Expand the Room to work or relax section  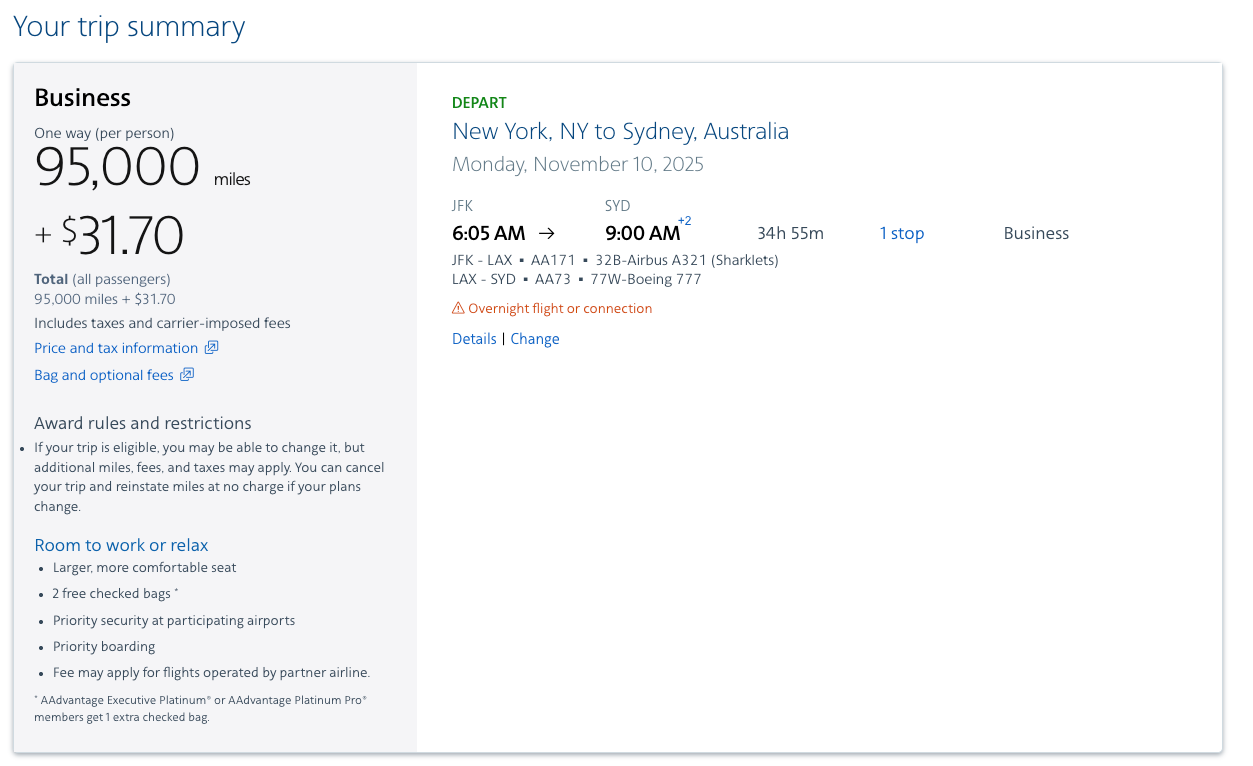coord(120,545)
